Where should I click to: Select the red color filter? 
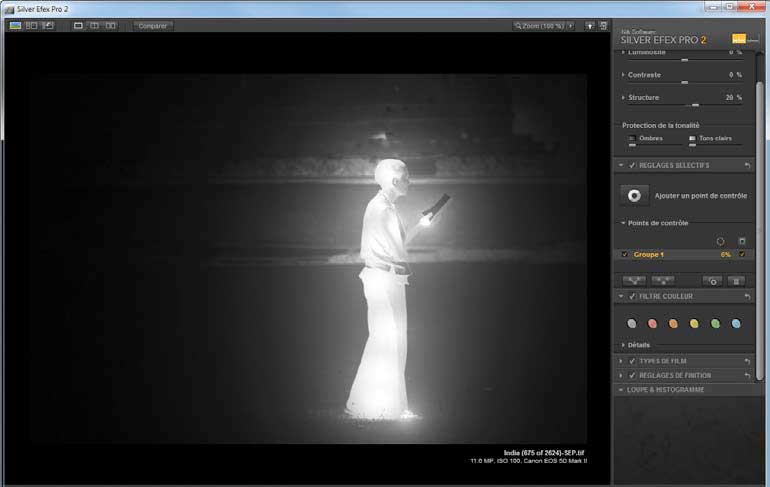(x=653, y=323)
